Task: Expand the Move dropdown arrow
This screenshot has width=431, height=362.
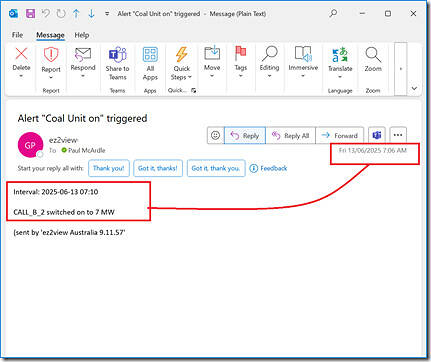Action: (x=212, y=76)
